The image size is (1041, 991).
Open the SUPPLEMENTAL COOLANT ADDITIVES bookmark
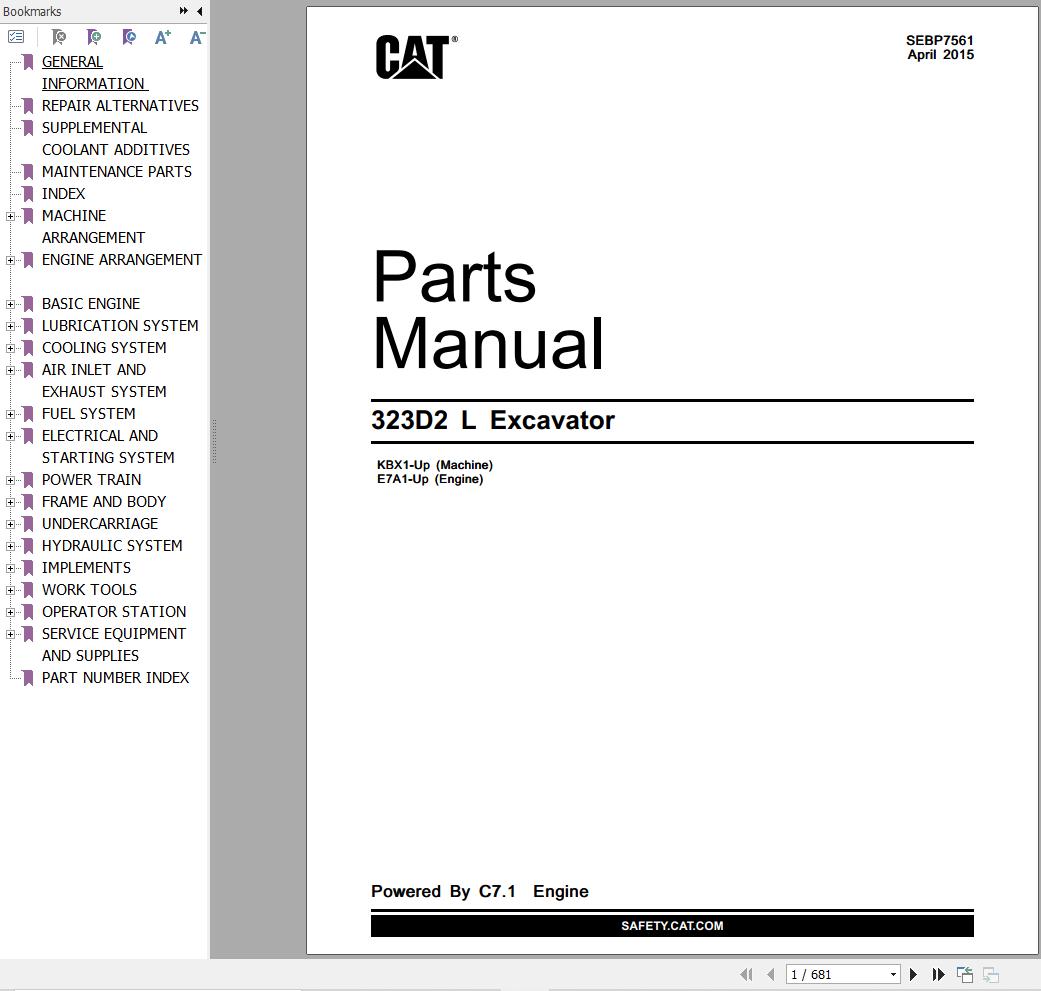click(x=116, y=138)
